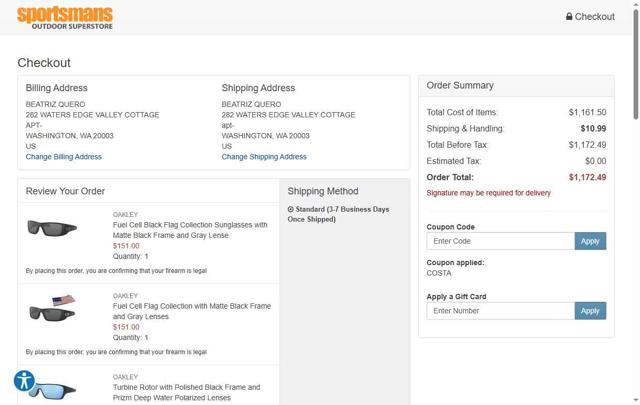Click the Change Billing Address link
640x405 pixels.
(x=64, y=157)
